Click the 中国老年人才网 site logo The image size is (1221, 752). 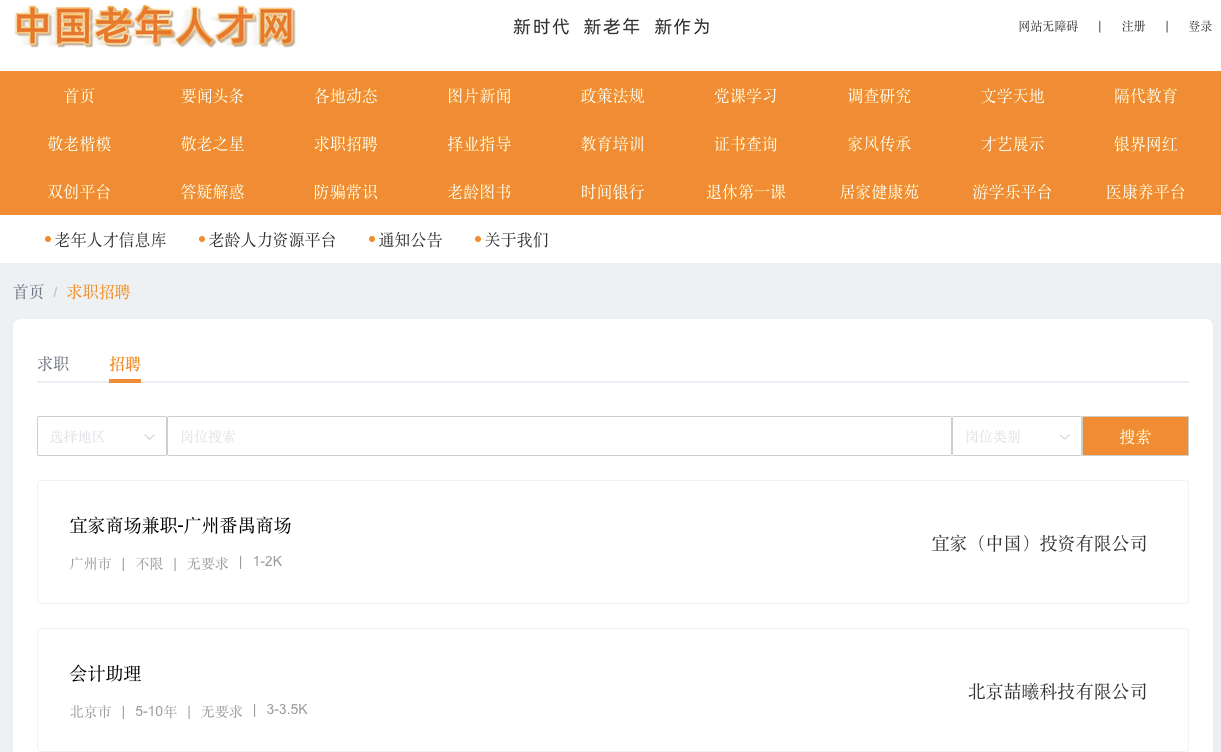point(155,27)
